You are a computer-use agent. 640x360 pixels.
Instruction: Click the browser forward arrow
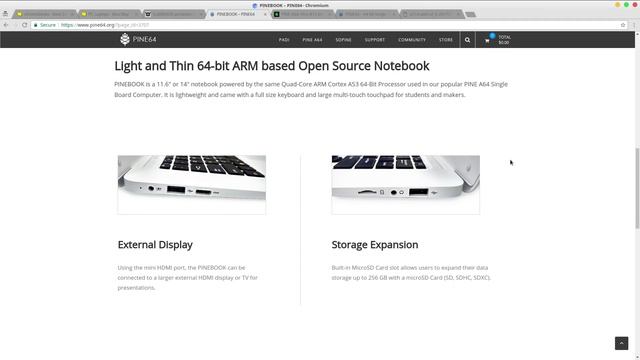(x=15, y=25)
